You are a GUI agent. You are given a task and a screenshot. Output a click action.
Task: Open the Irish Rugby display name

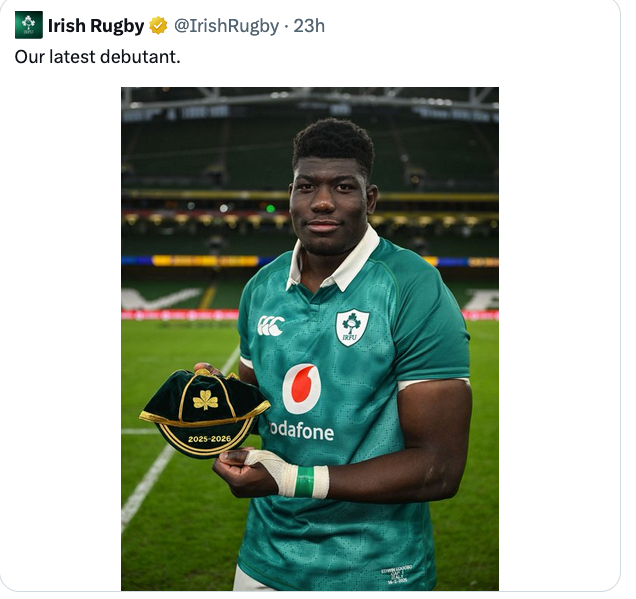point(96,26)
